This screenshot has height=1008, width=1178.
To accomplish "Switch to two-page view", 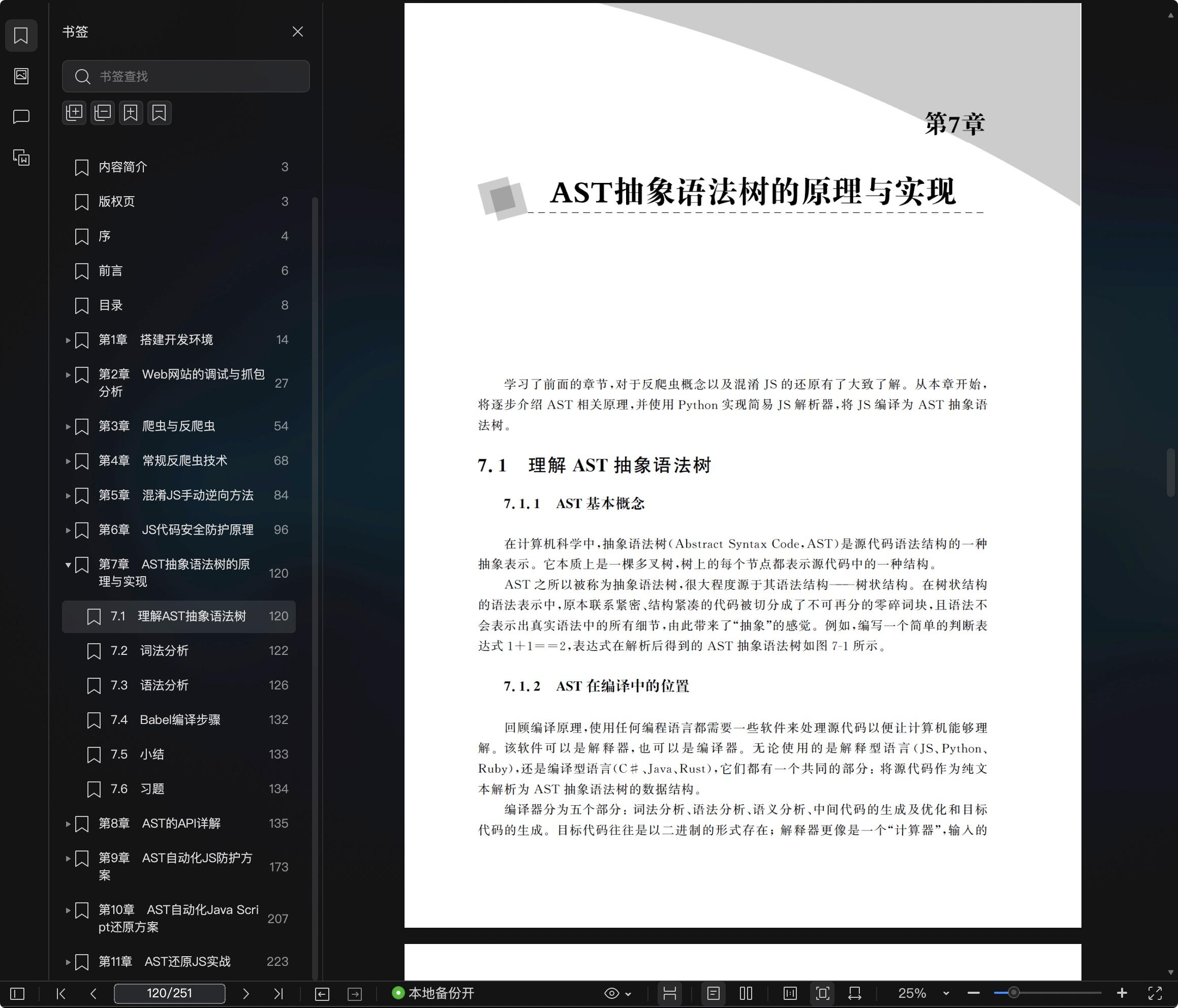I will coord(746,993).
